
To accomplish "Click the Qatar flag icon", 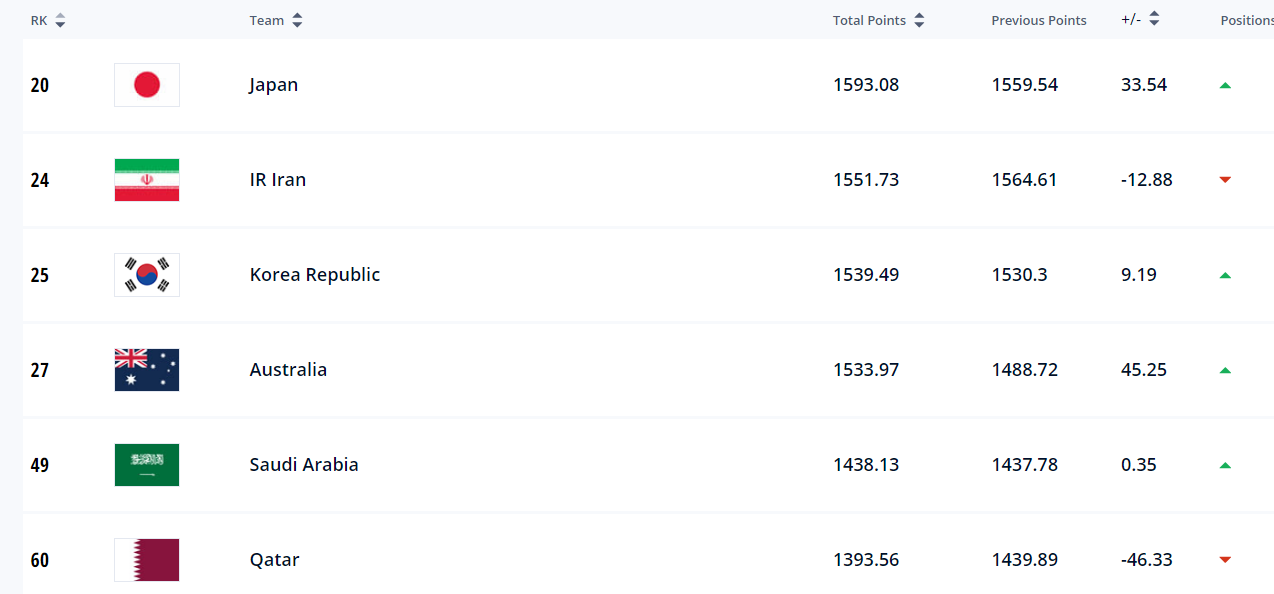I will (x=147, y=560).
